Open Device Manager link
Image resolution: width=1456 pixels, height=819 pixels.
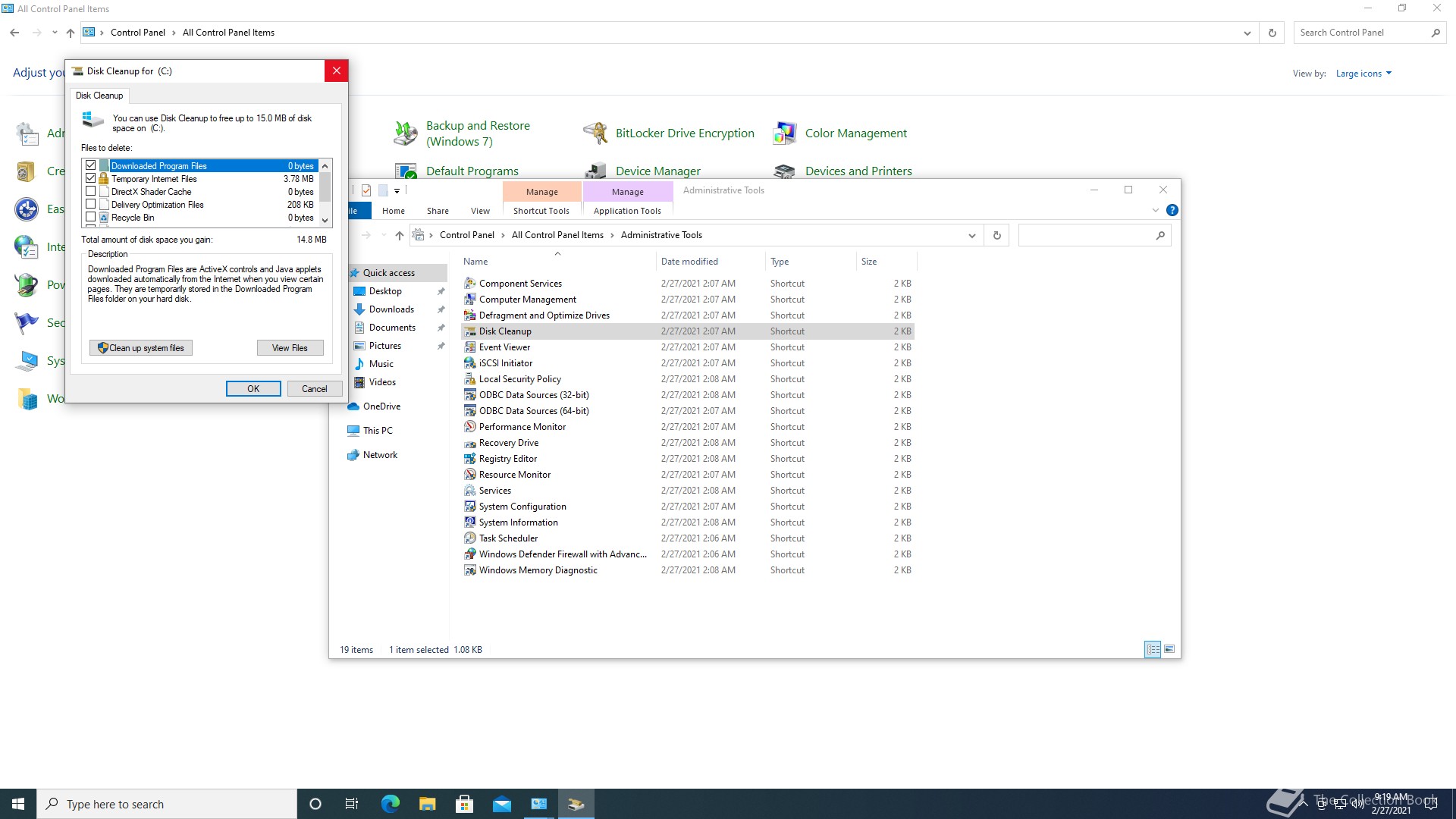pyautogui.click(x=657, y=171)
